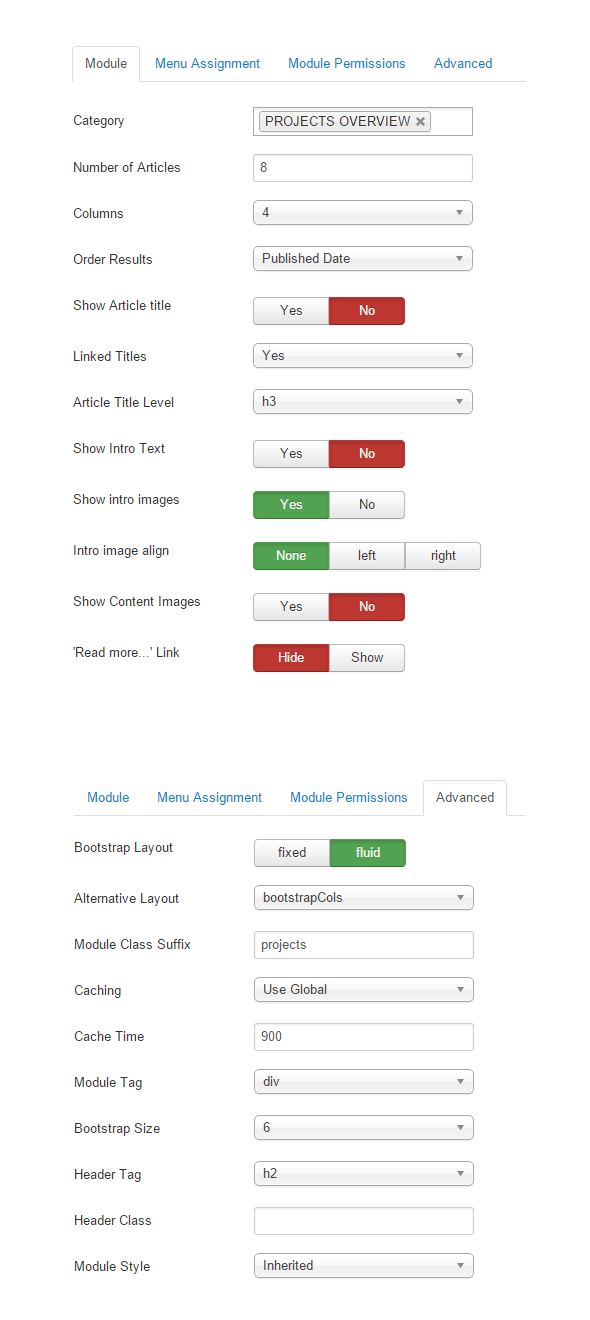Expand the Bootstrap Size dropdown

coord(364,1128)
